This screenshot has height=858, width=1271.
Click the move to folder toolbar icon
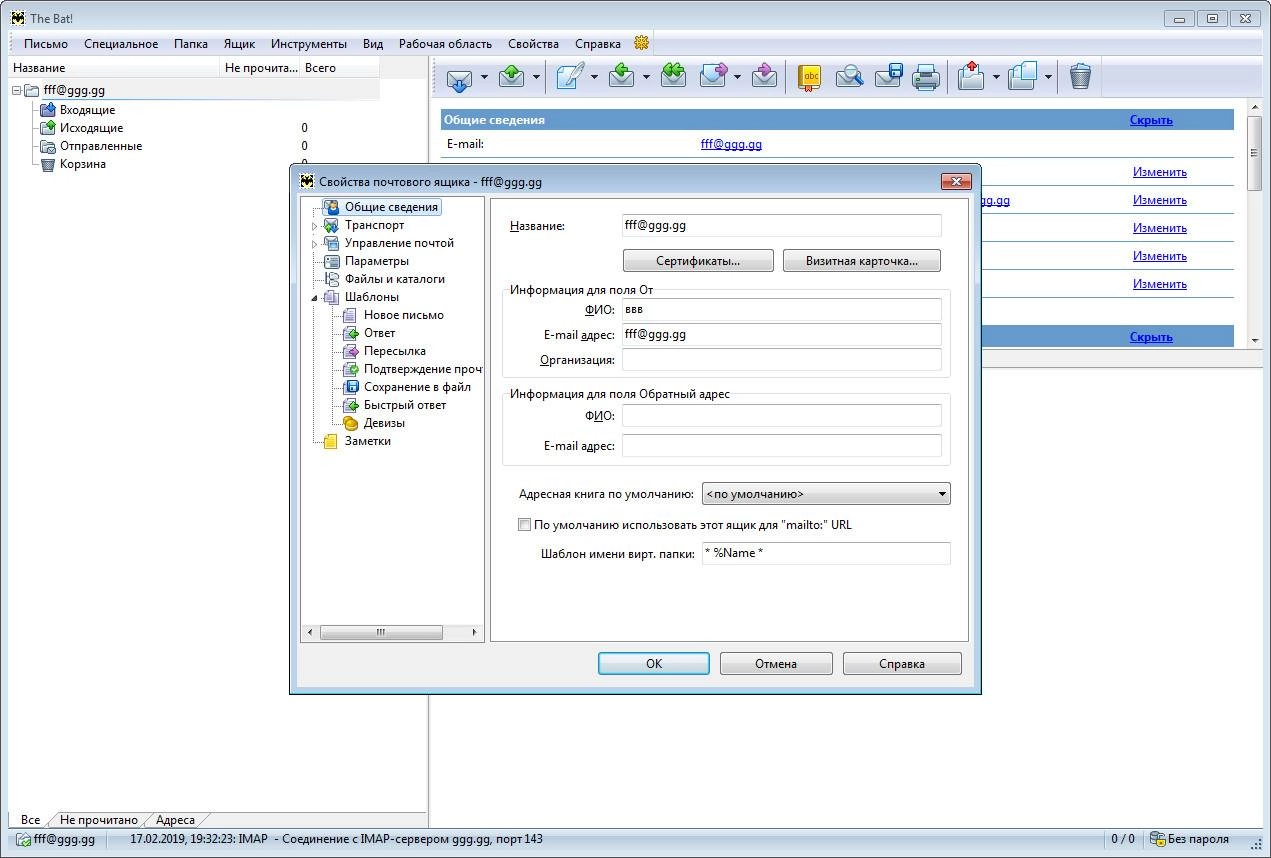(x=972, y=77)
